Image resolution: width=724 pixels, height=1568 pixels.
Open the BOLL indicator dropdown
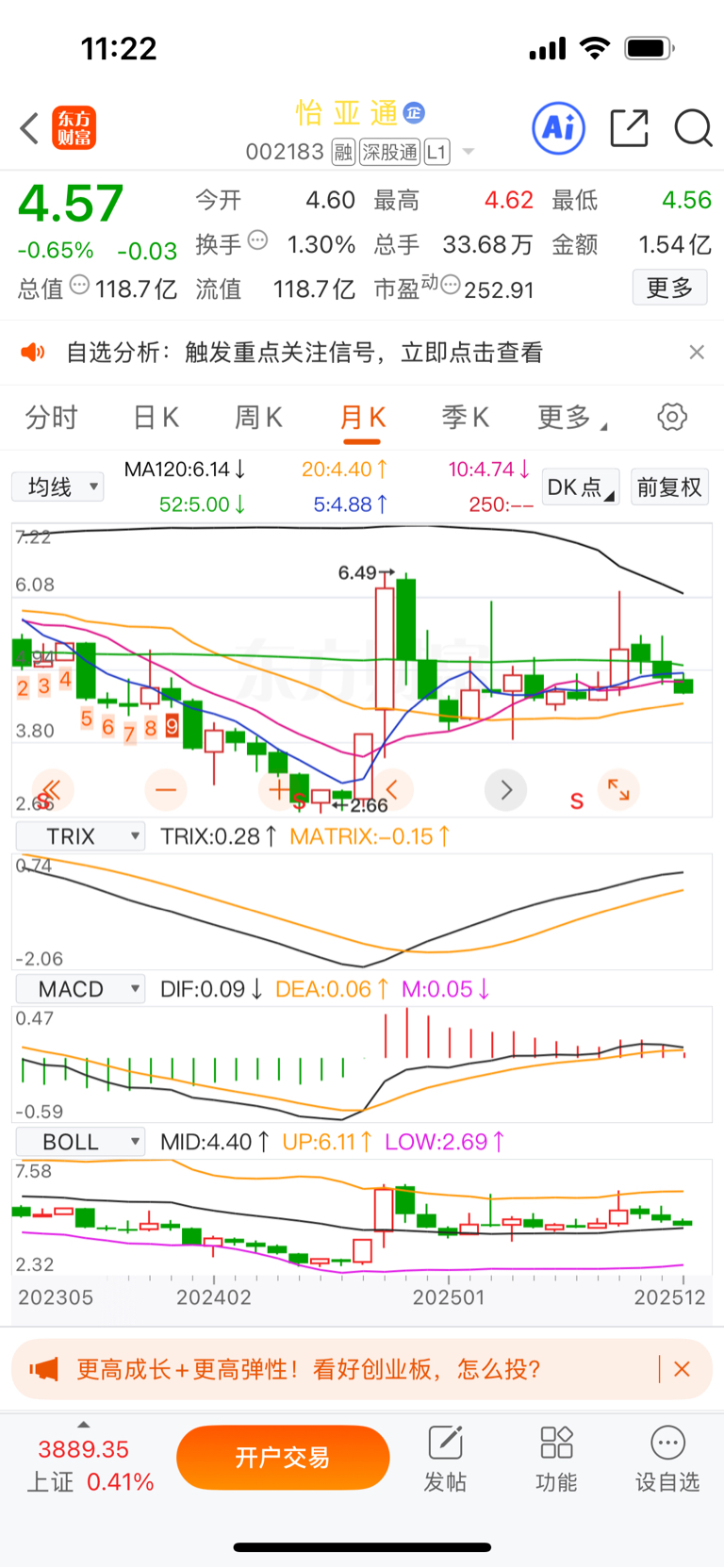[x=80, y=1142]
